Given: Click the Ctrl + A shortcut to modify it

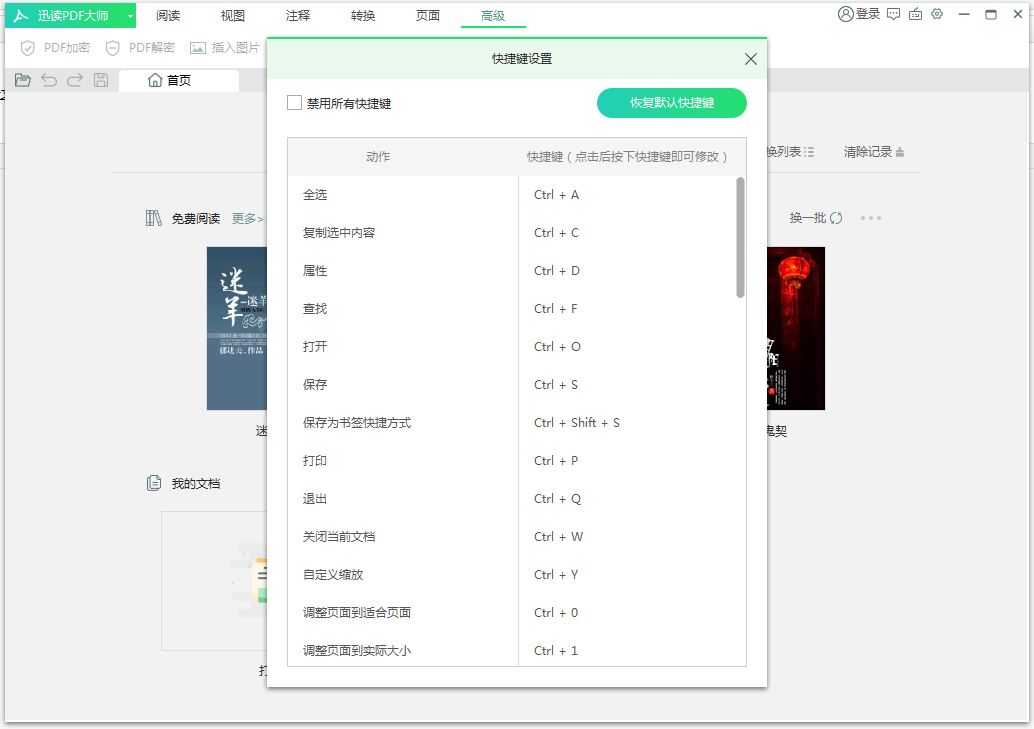Looking at the screenshot, I should 557,194.
